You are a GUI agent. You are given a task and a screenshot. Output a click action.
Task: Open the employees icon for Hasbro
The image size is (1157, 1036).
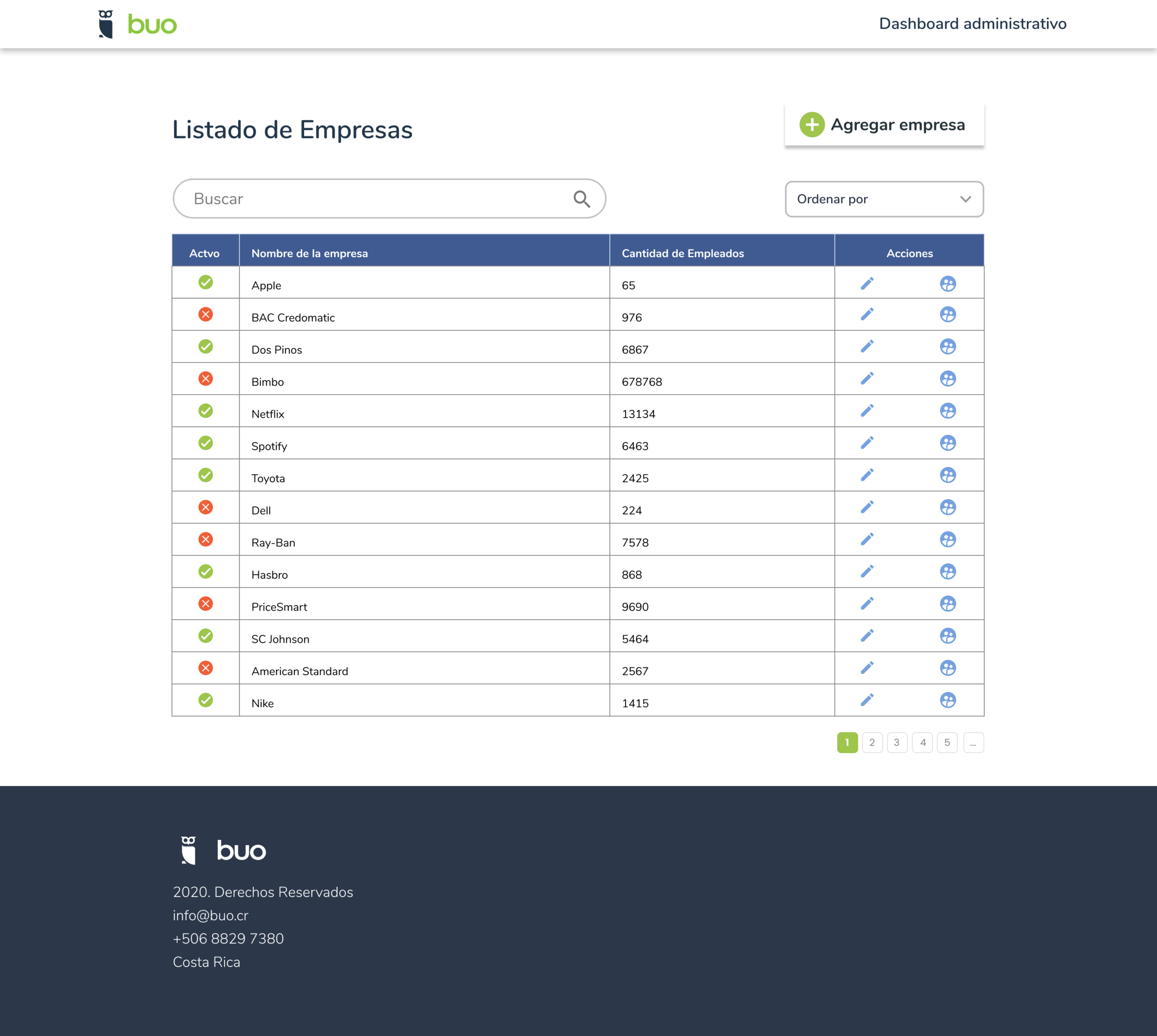coord(948,571)
